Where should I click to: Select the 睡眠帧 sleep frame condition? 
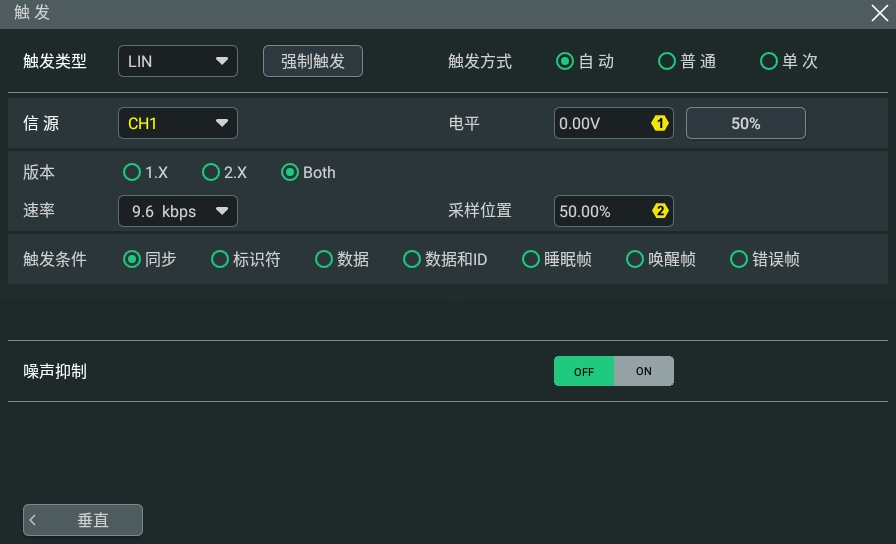pos(531,259)
